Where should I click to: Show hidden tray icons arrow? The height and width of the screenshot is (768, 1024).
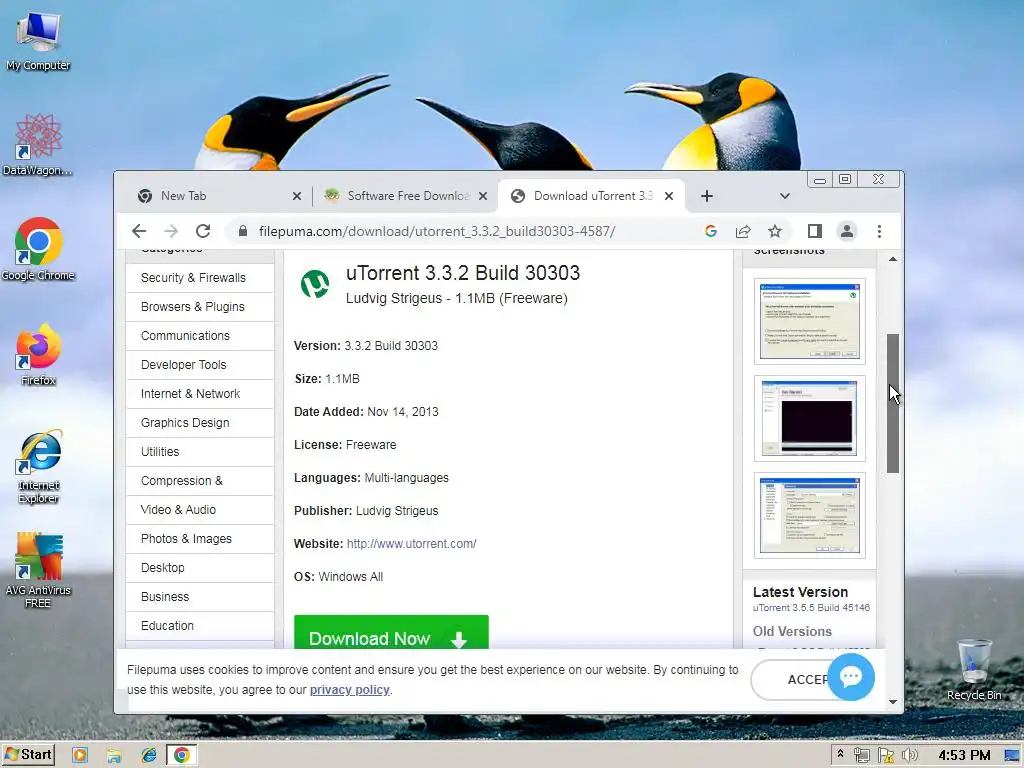(840, 754)
